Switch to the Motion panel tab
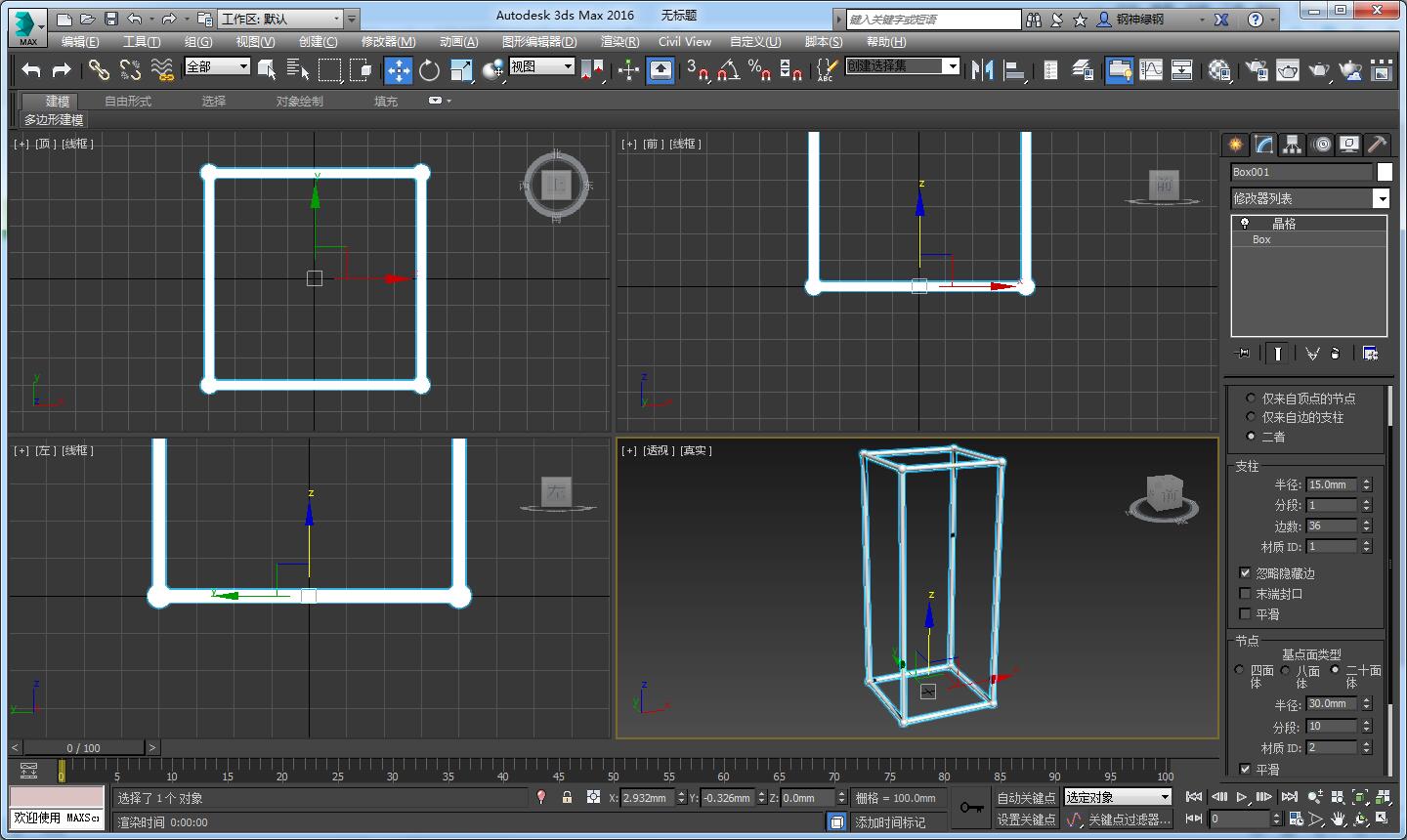 click(x=1321, y=145)
